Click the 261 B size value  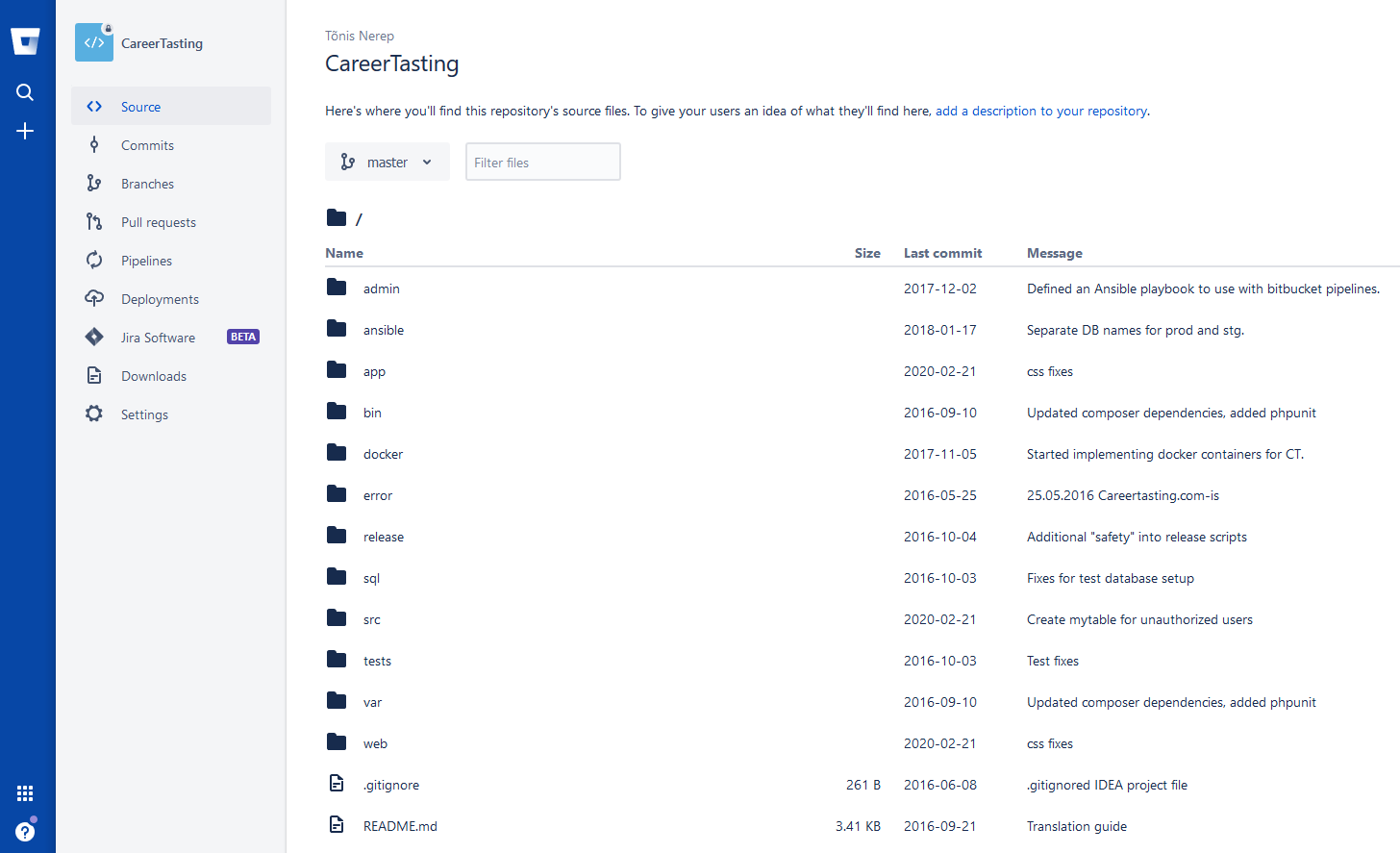[863, 785]
